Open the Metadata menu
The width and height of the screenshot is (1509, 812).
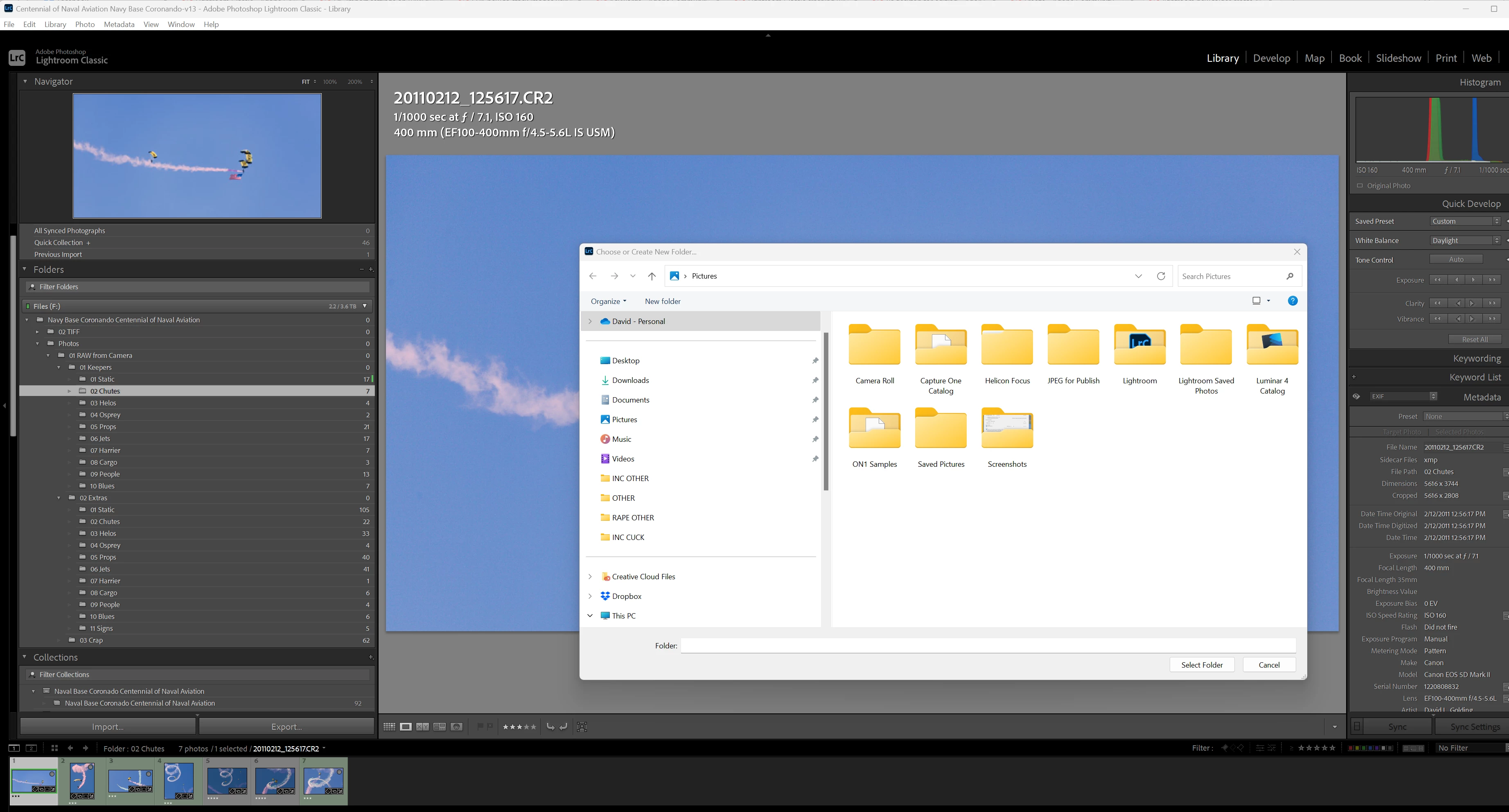119,24
